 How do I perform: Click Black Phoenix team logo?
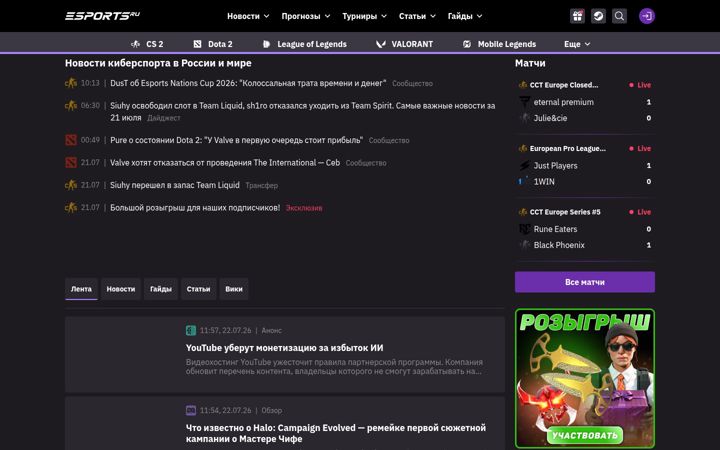tap(524, 245)
